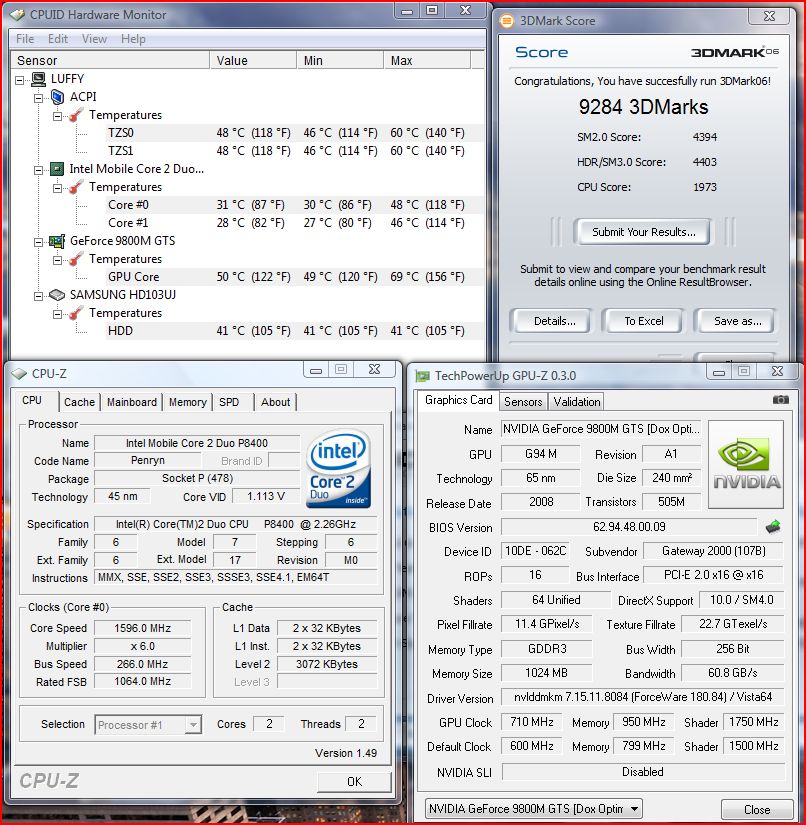
Task: Collapse the GeForce 9800M GTS node
Action: 38,242
